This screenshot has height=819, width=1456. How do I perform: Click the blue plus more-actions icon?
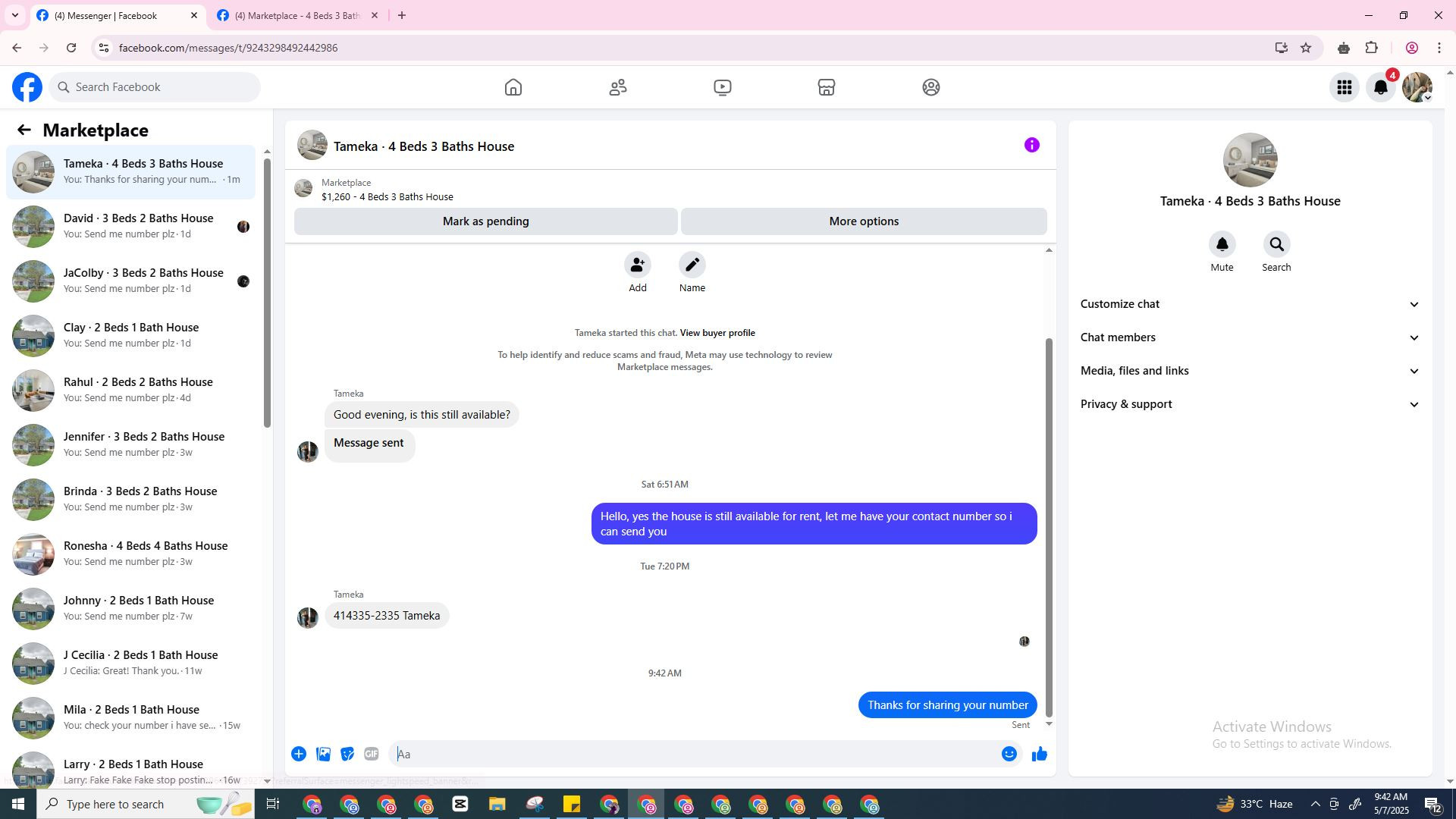pos(299,754)
